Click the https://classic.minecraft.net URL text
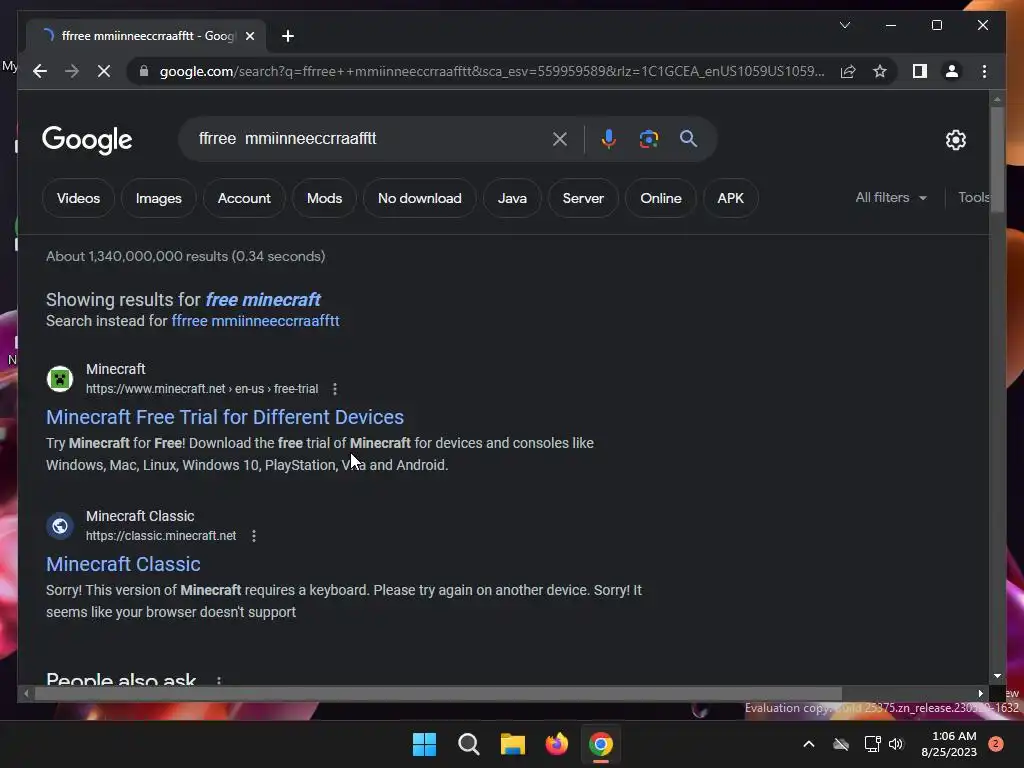1024x768 pixels. click(161, 536)
